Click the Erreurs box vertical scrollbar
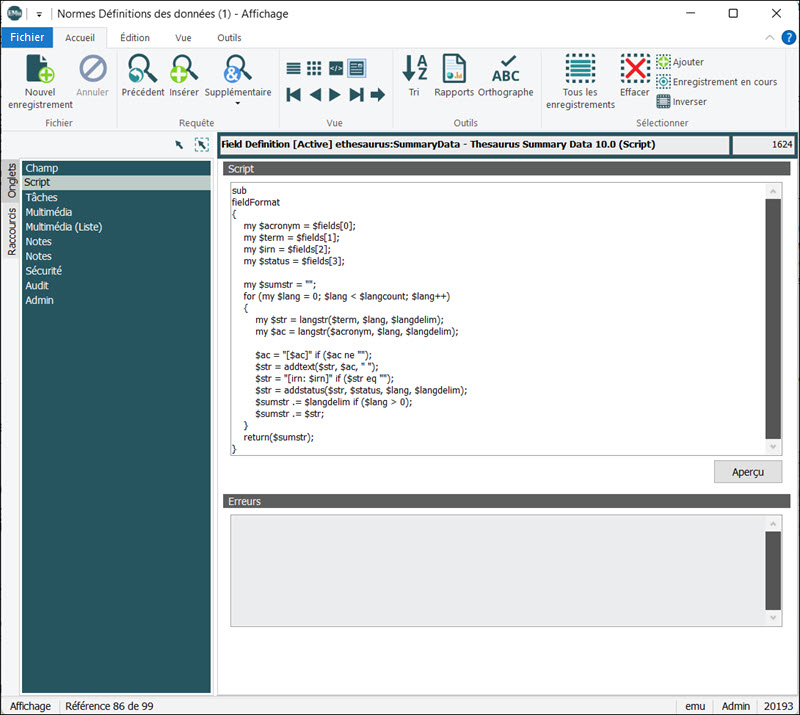Image resolution: width=800 pixels, height=715 pixels. click(773, 571)
